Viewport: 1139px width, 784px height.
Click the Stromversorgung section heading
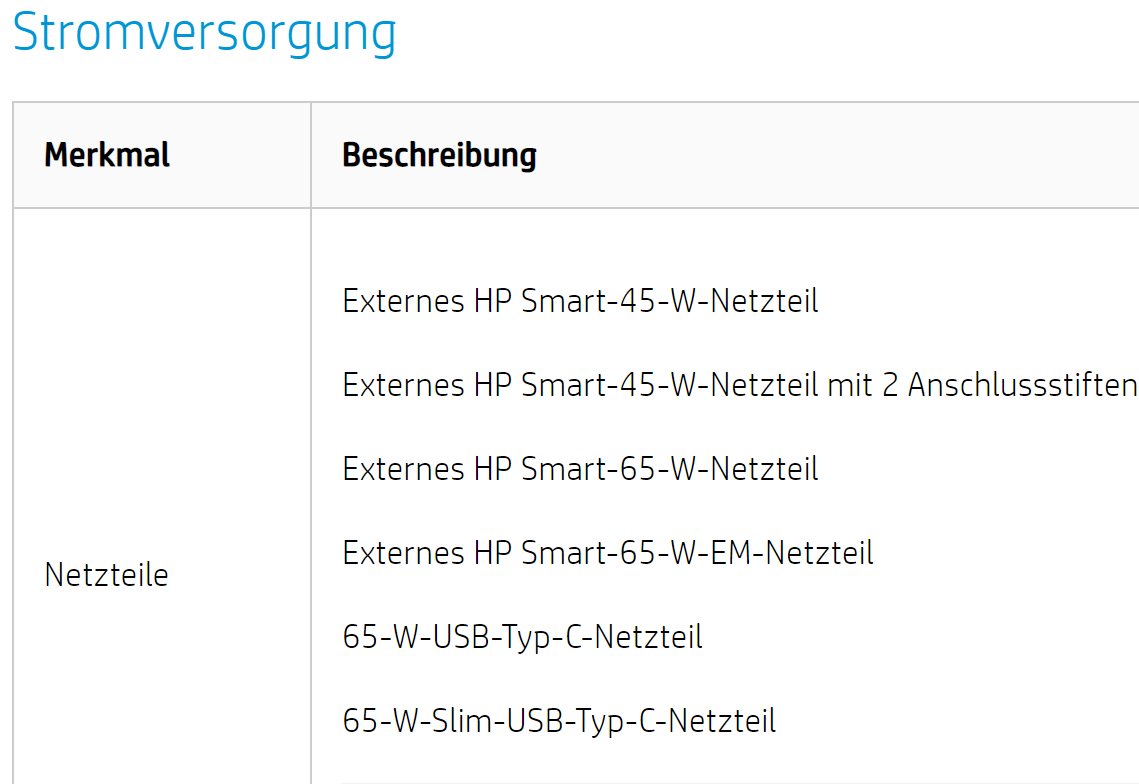click(x=204, y=33)
